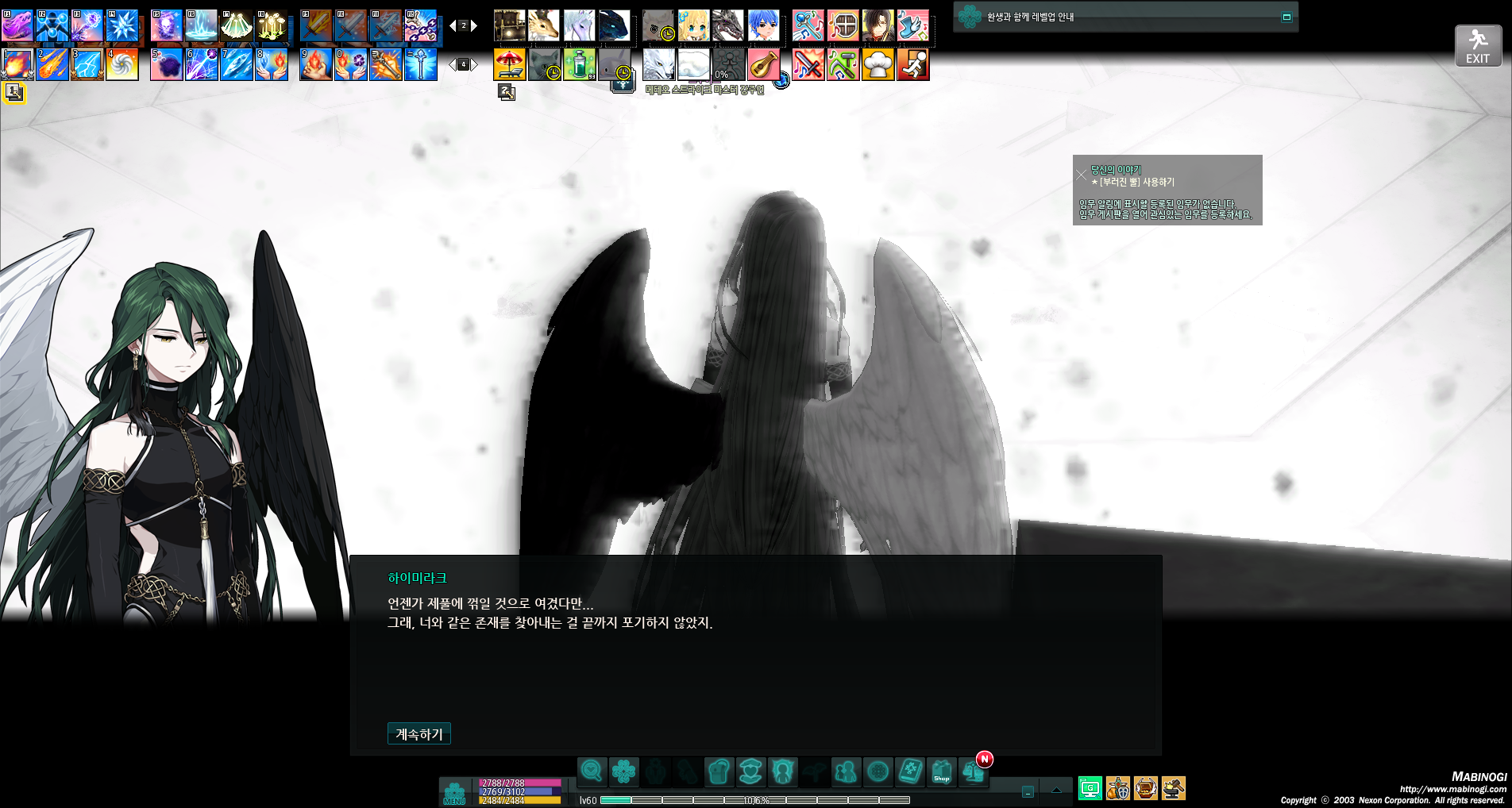Click the 계속하기 continue button

pos(418,733)
